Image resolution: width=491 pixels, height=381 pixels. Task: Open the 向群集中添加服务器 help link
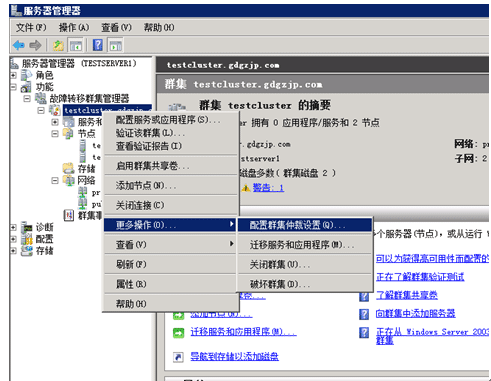[x=415, y=313]
